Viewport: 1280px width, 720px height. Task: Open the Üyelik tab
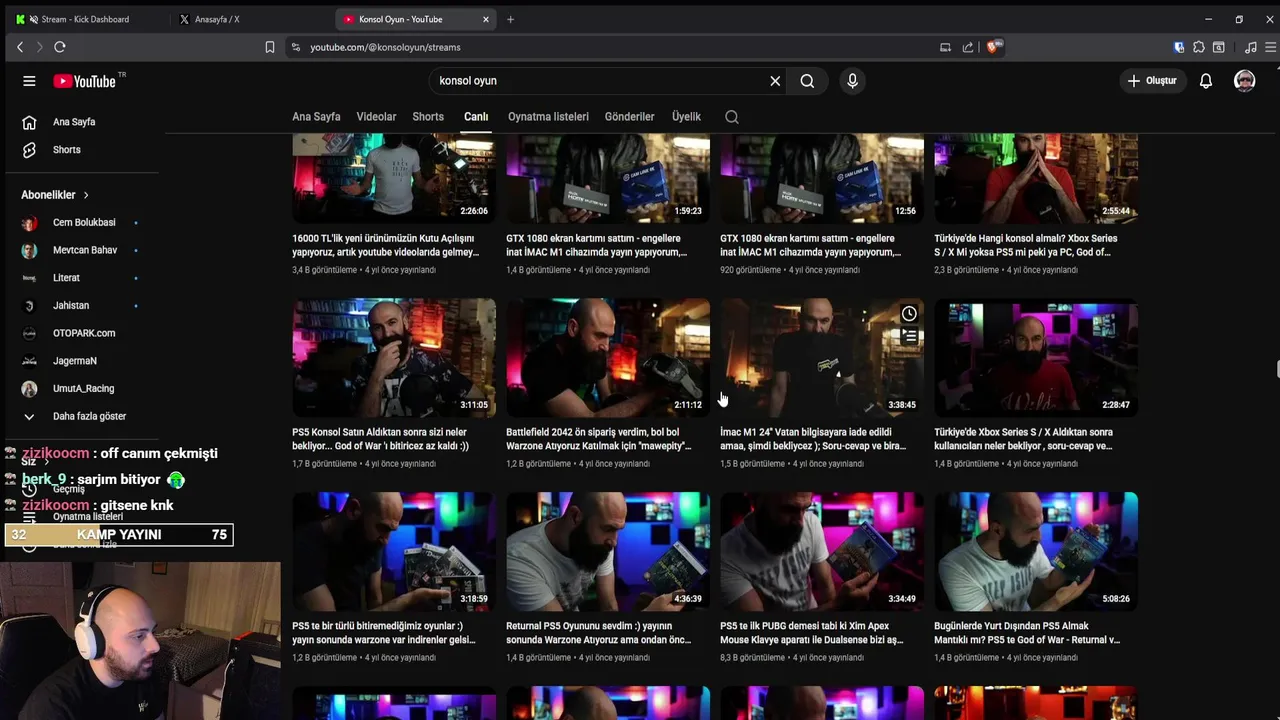tap(686, 117)
